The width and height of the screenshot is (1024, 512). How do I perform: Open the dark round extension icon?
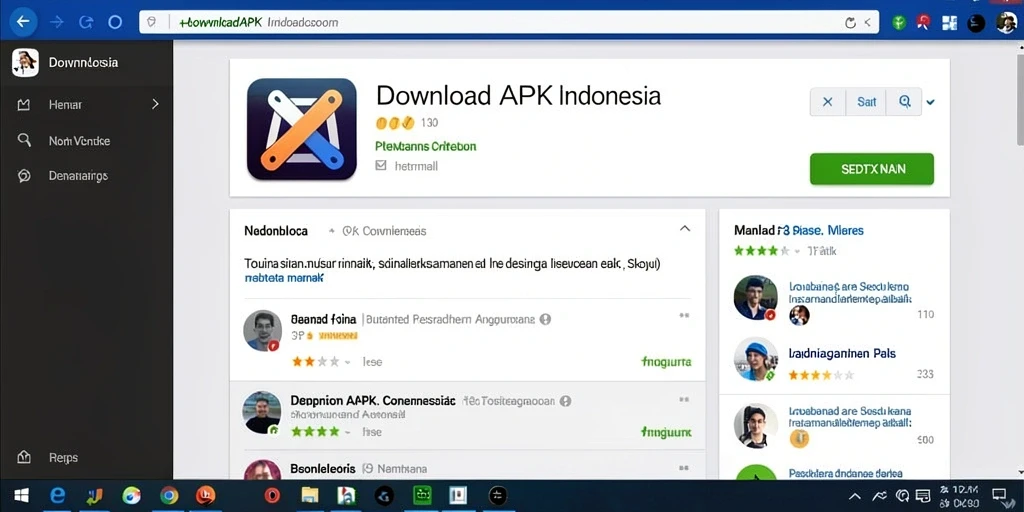[976, 24]
